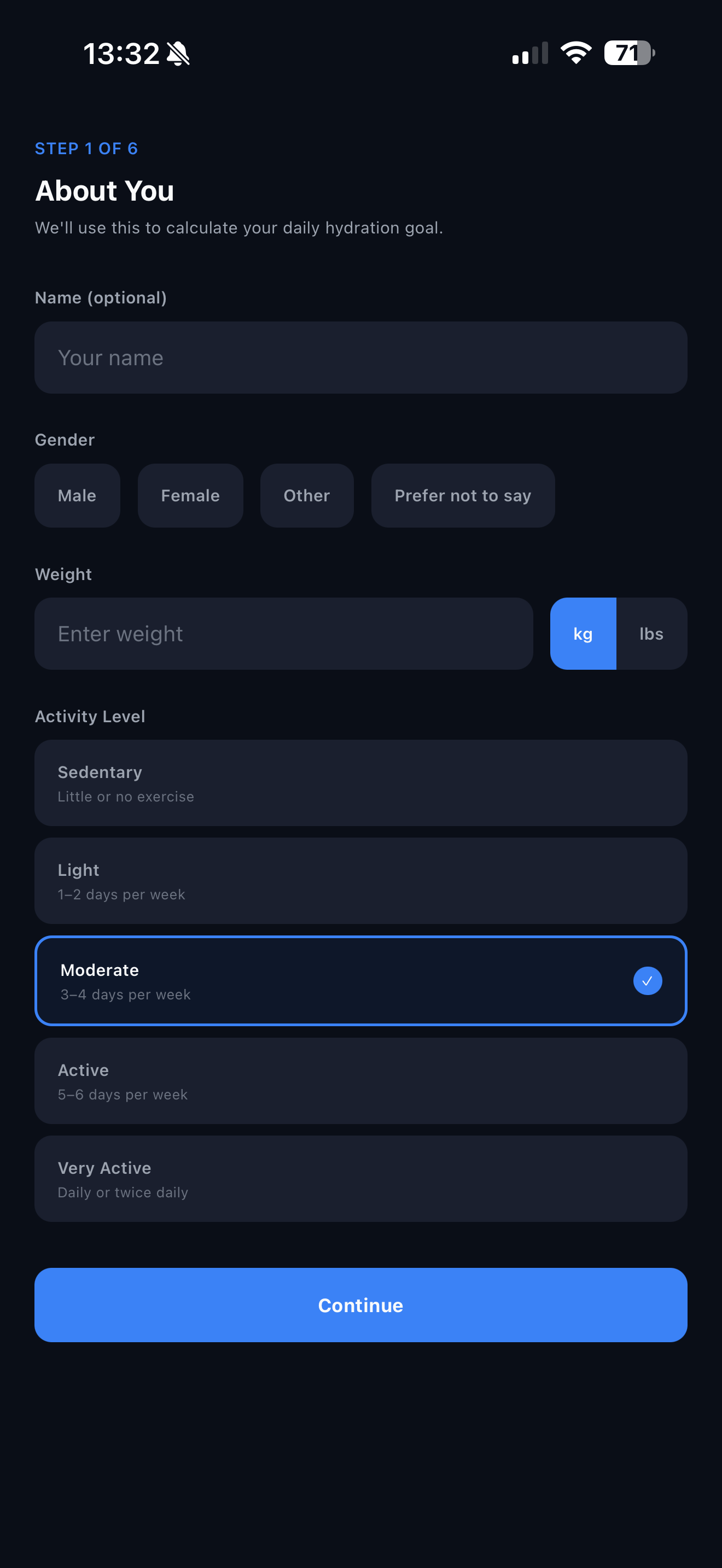Tap the Wi-Fi status icon
The height and width of the screenshot is (1568, 722).
575,52
